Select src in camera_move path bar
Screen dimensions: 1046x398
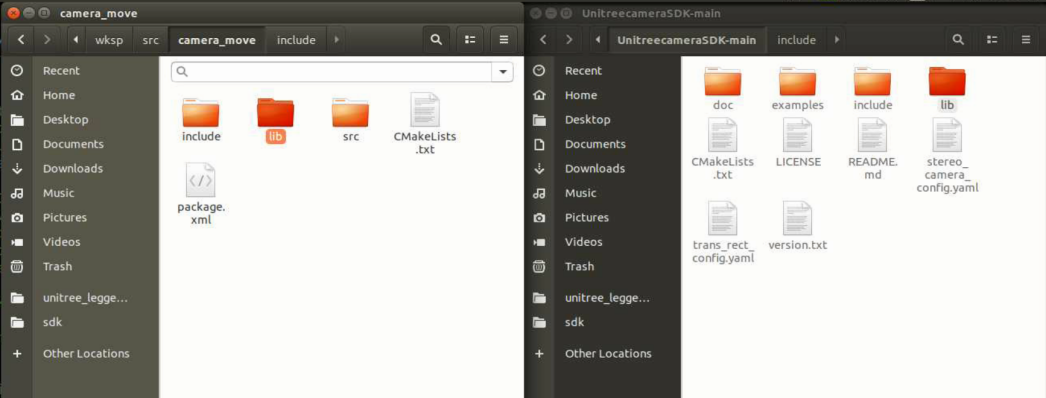[x=151, y=40]
